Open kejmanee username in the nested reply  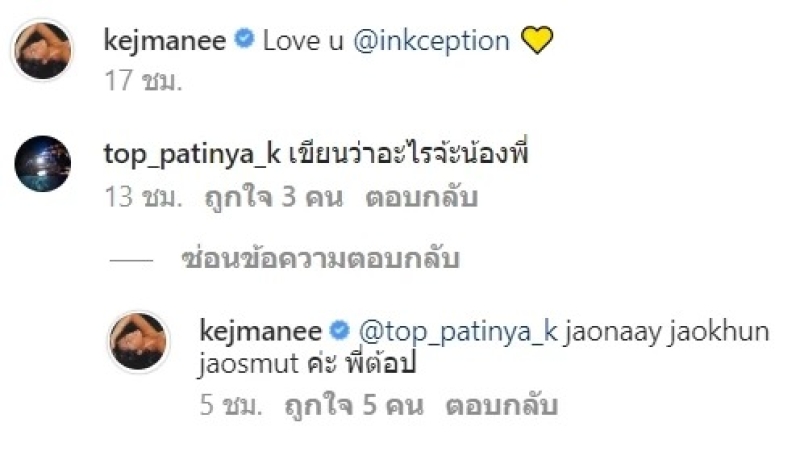tap(260, 331)
